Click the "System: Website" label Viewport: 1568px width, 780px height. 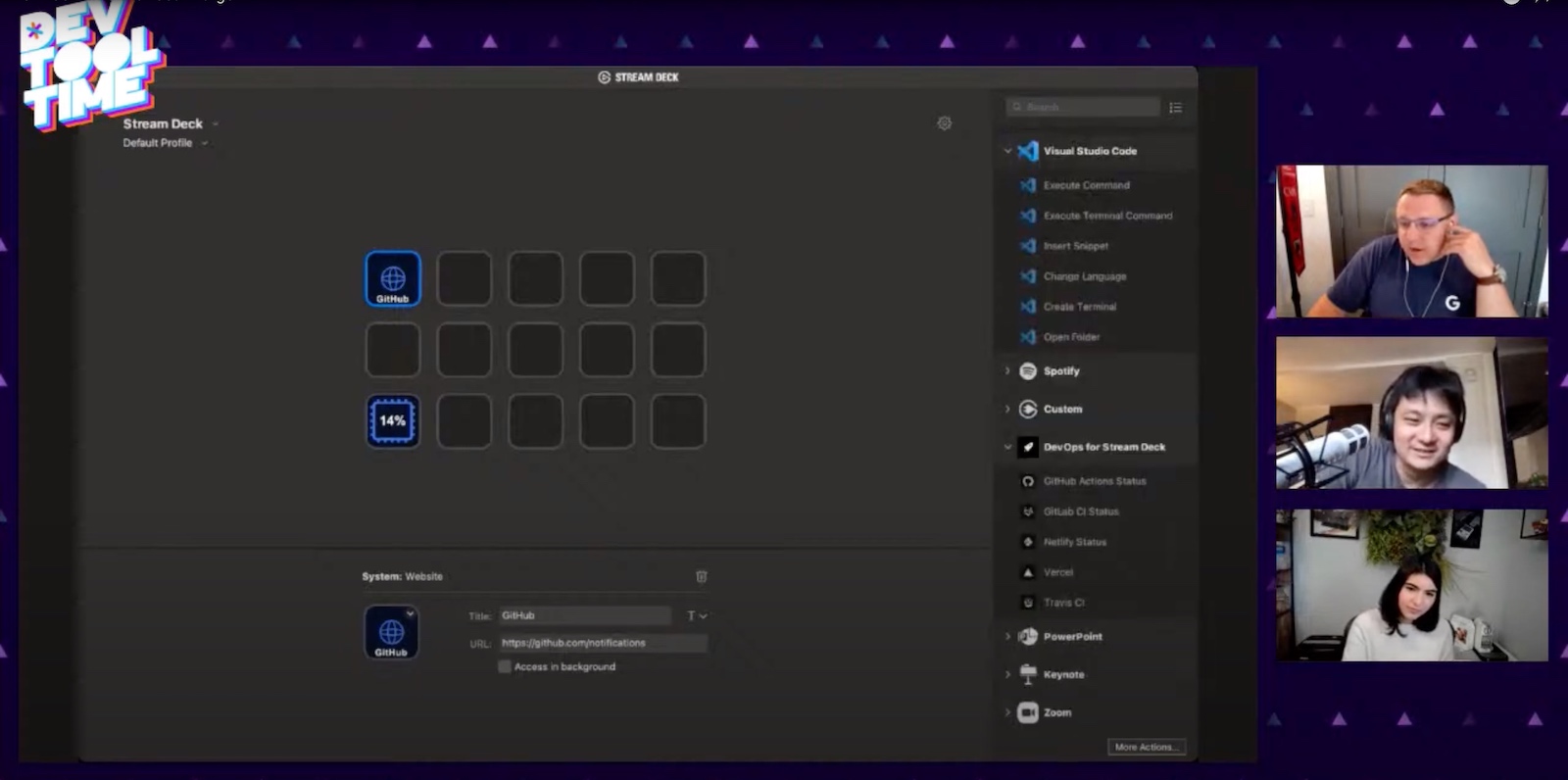(x=403, y=576)
